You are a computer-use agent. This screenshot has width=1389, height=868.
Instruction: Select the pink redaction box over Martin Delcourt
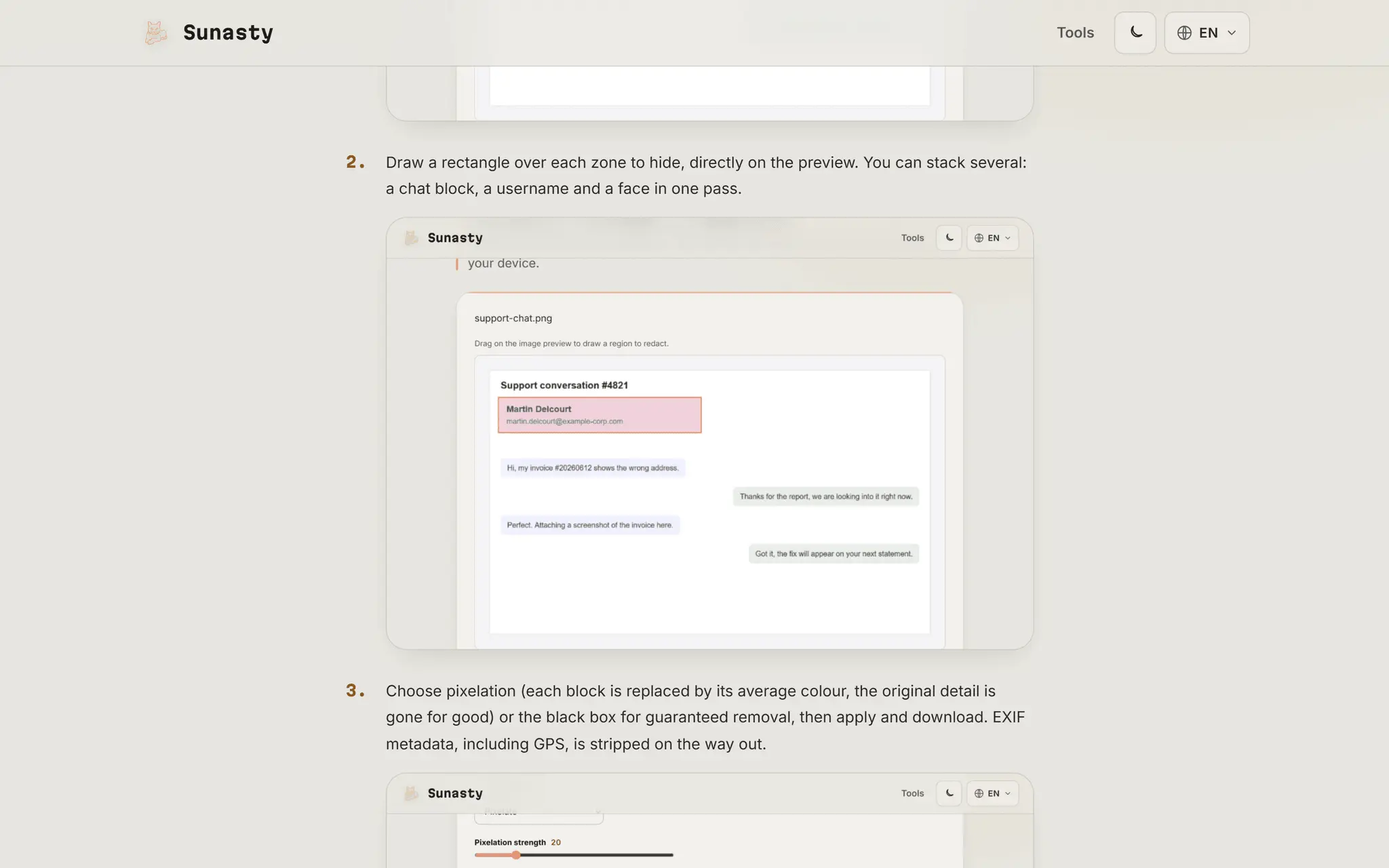click(600, 415)
